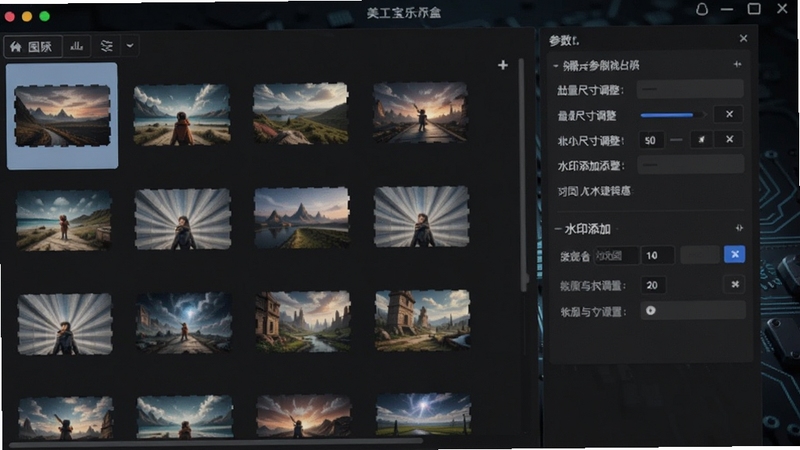
Task: Click the blue X button in watermark row
Action: [735, 254]
